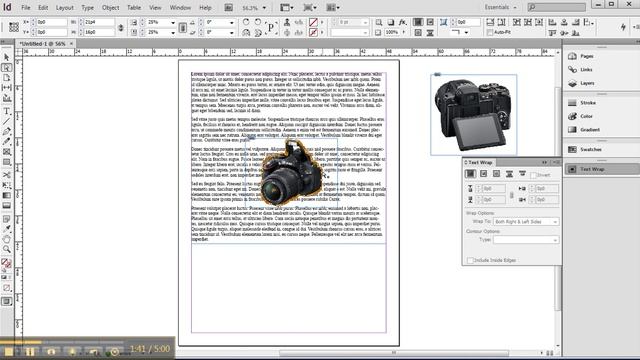Screen dimensions: 640x360
Task: Open the Swatches panel
Action: (x=591, y=149)
